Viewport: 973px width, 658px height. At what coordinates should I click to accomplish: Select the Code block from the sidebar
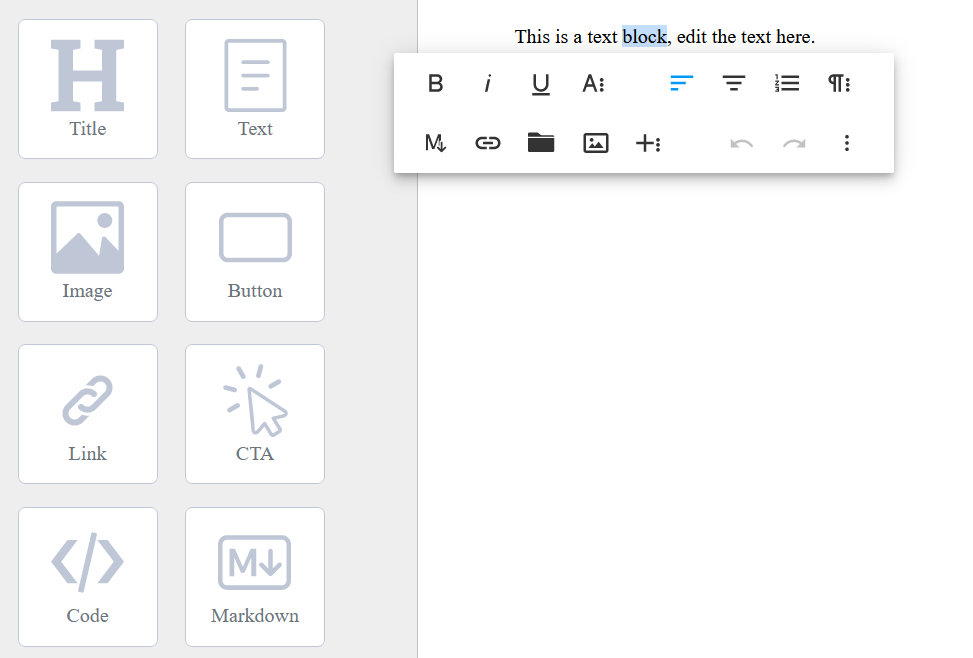(x=88, y=576)
